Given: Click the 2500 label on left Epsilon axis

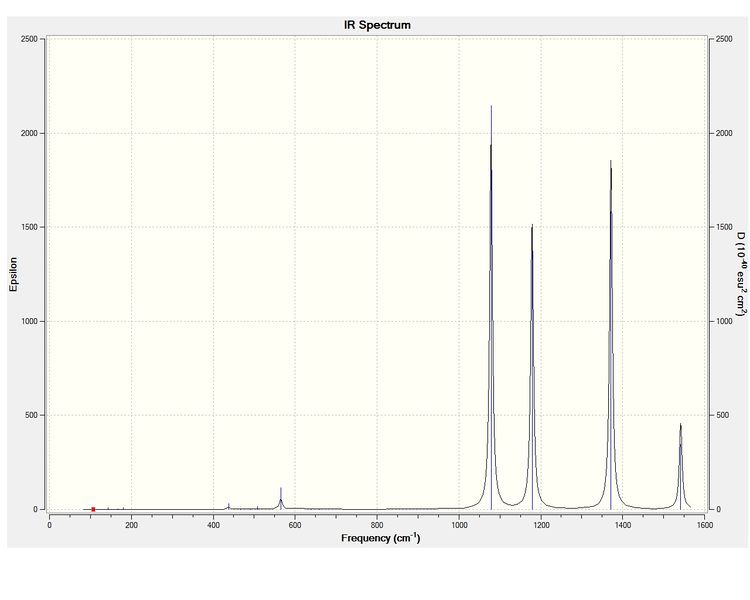Looking at the screenshot, I should [x=29, y=39].
